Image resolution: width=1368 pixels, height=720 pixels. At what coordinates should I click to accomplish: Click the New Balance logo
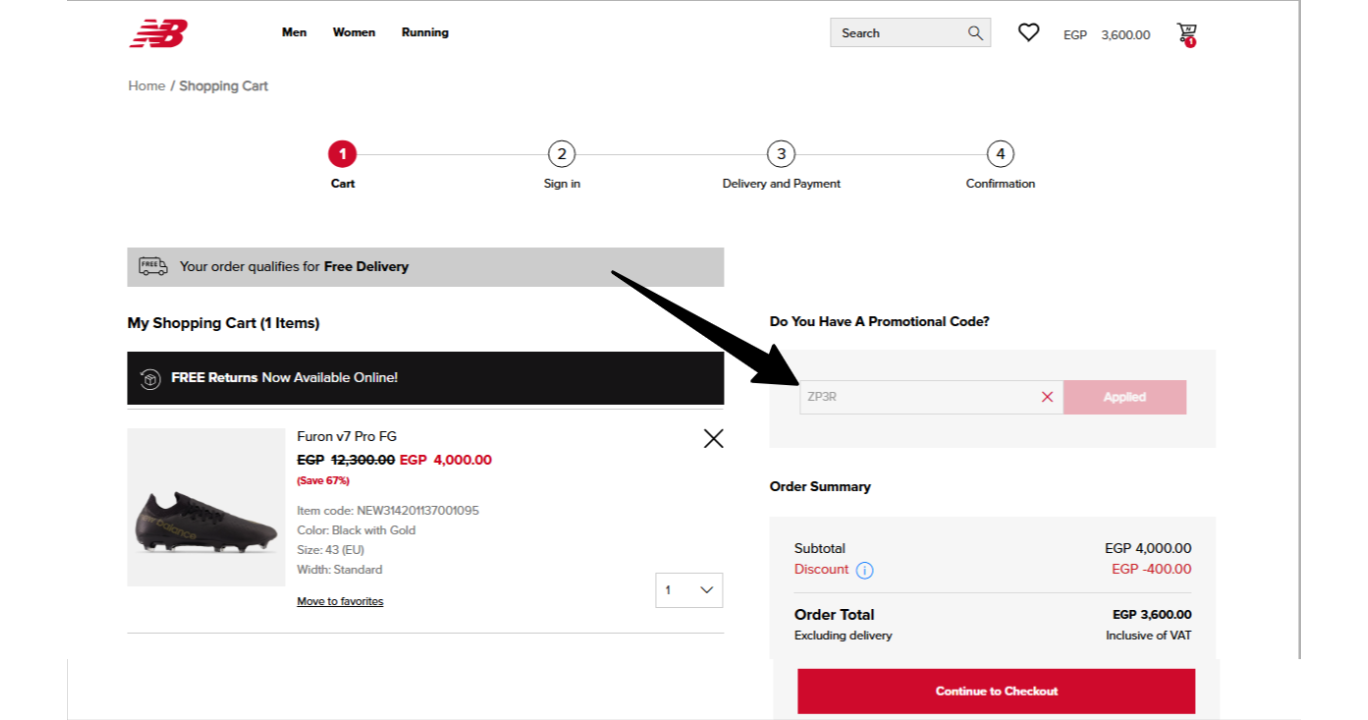[158, 33]
